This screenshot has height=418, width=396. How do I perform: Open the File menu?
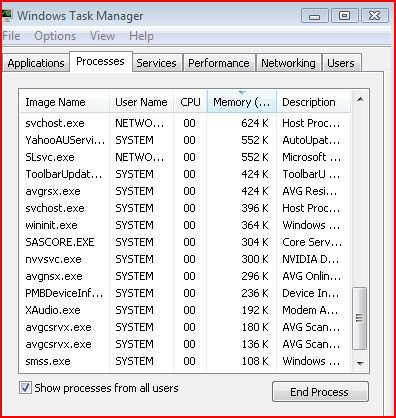click(11, 36)
